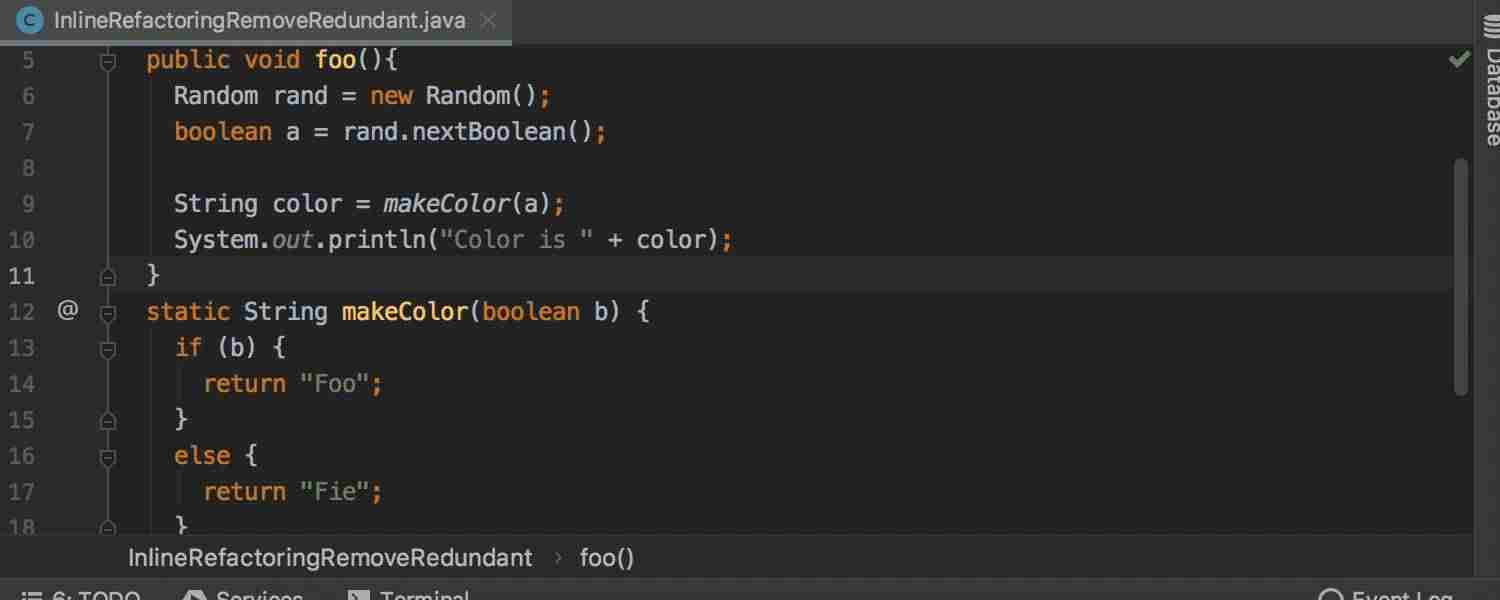Click the @ gutter icon on line 12
The height and width of the screenshot is (600, 1500).
(x=67, y=311)
